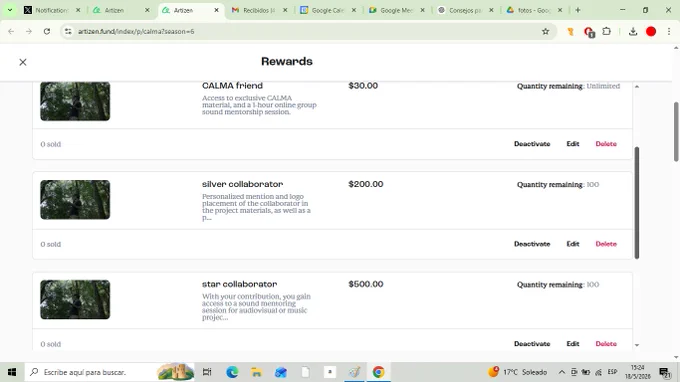680x382 pixels.
Task: Deactivate the CALMA friend reward
Action: (532, 144)
